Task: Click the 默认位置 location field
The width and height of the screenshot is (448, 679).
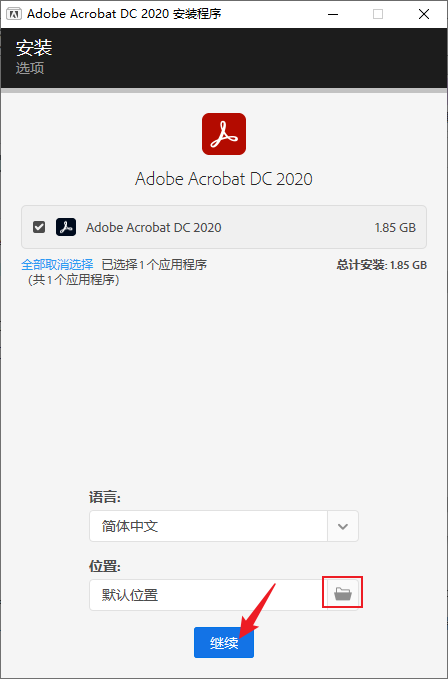Action: 208,595
